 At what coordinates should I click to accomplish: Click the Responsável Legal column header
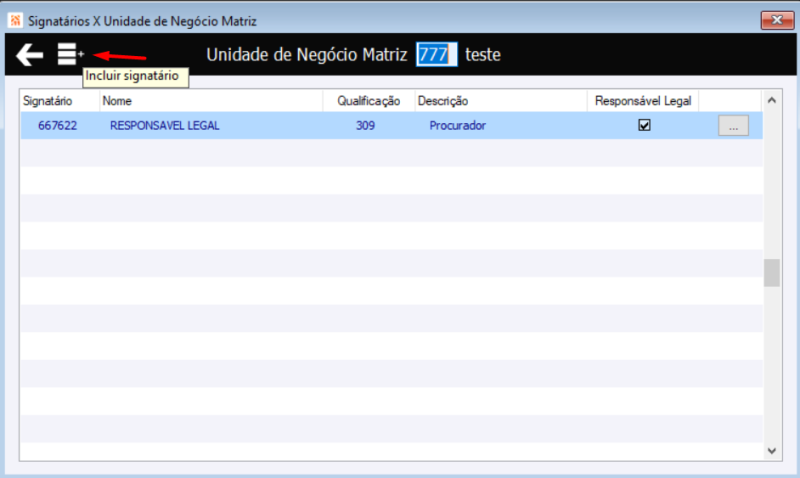[x=643, y=101]
